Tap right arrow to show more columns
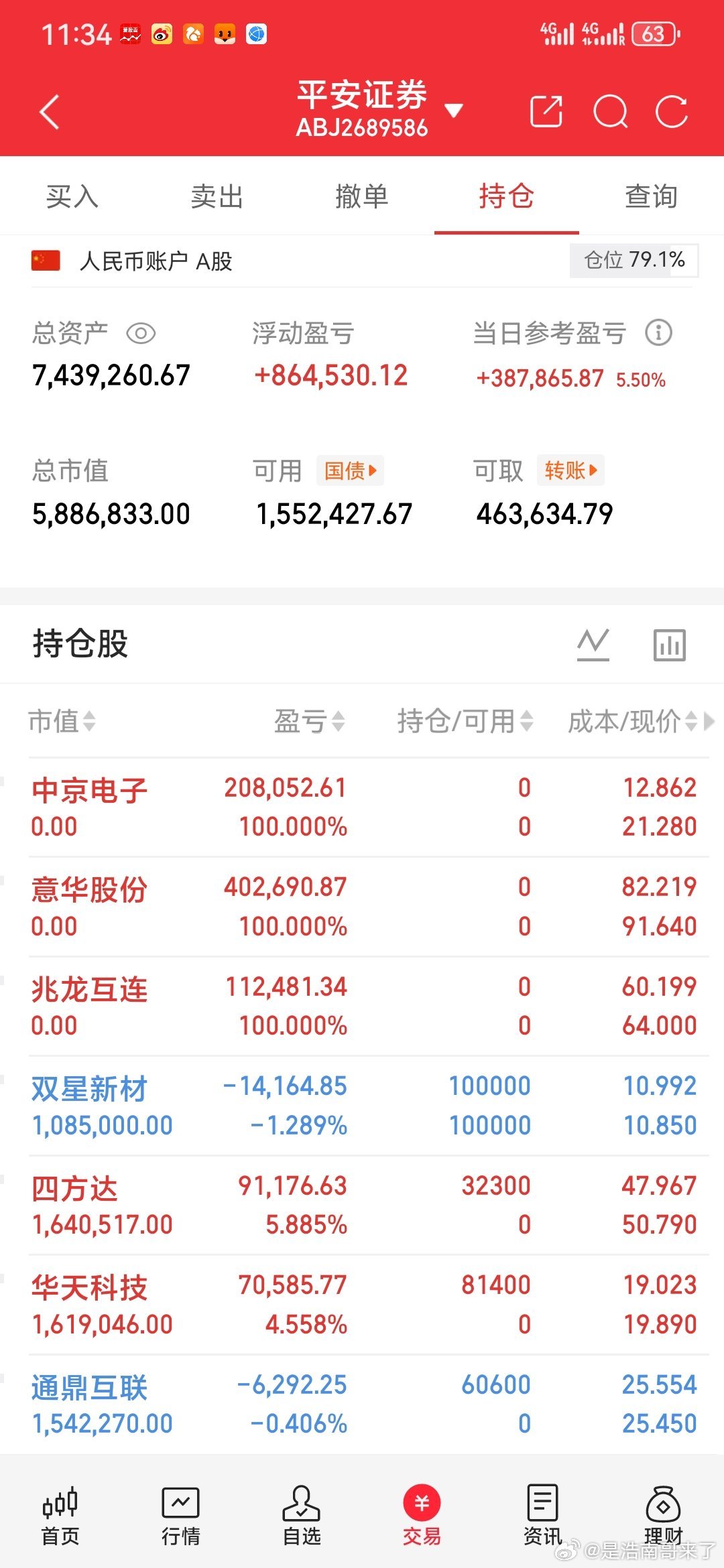 click(x=709, y=722)
